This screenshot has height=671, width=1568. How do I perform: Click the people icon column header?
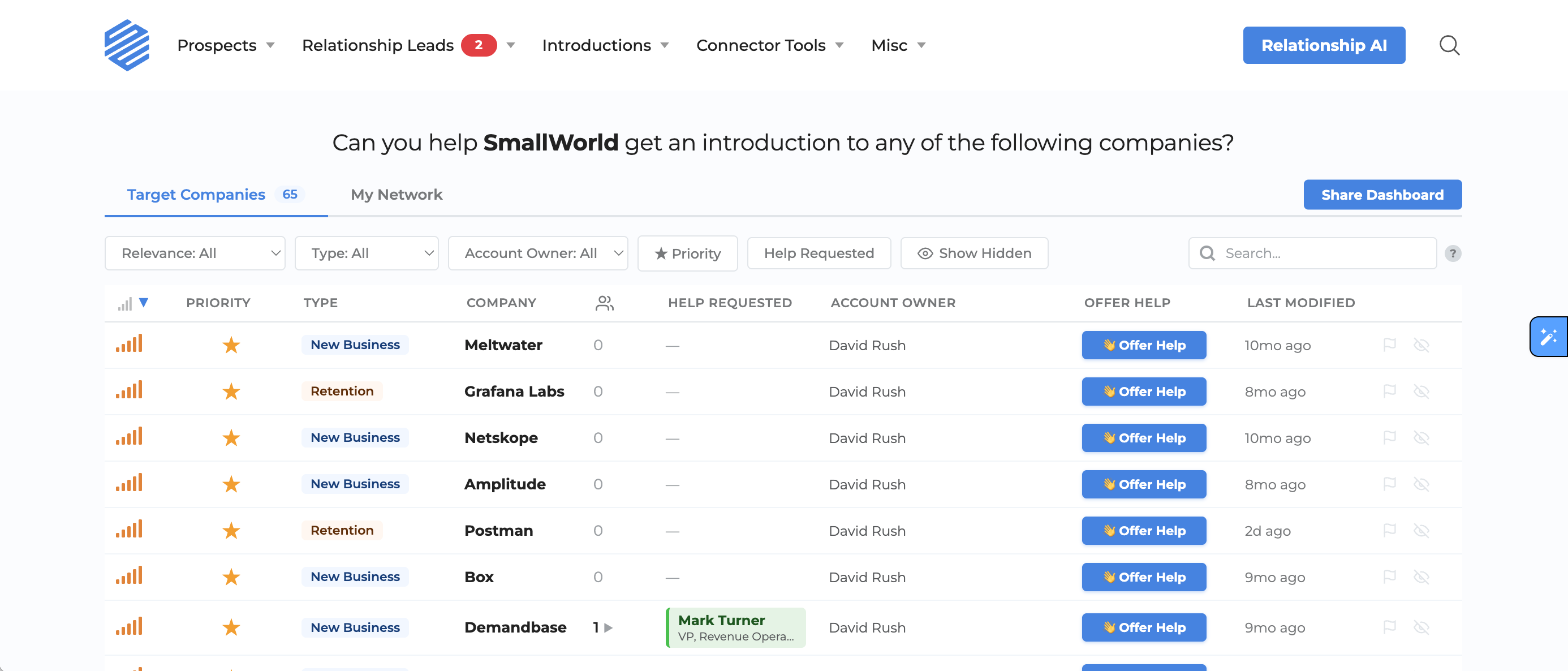(604, 303)
